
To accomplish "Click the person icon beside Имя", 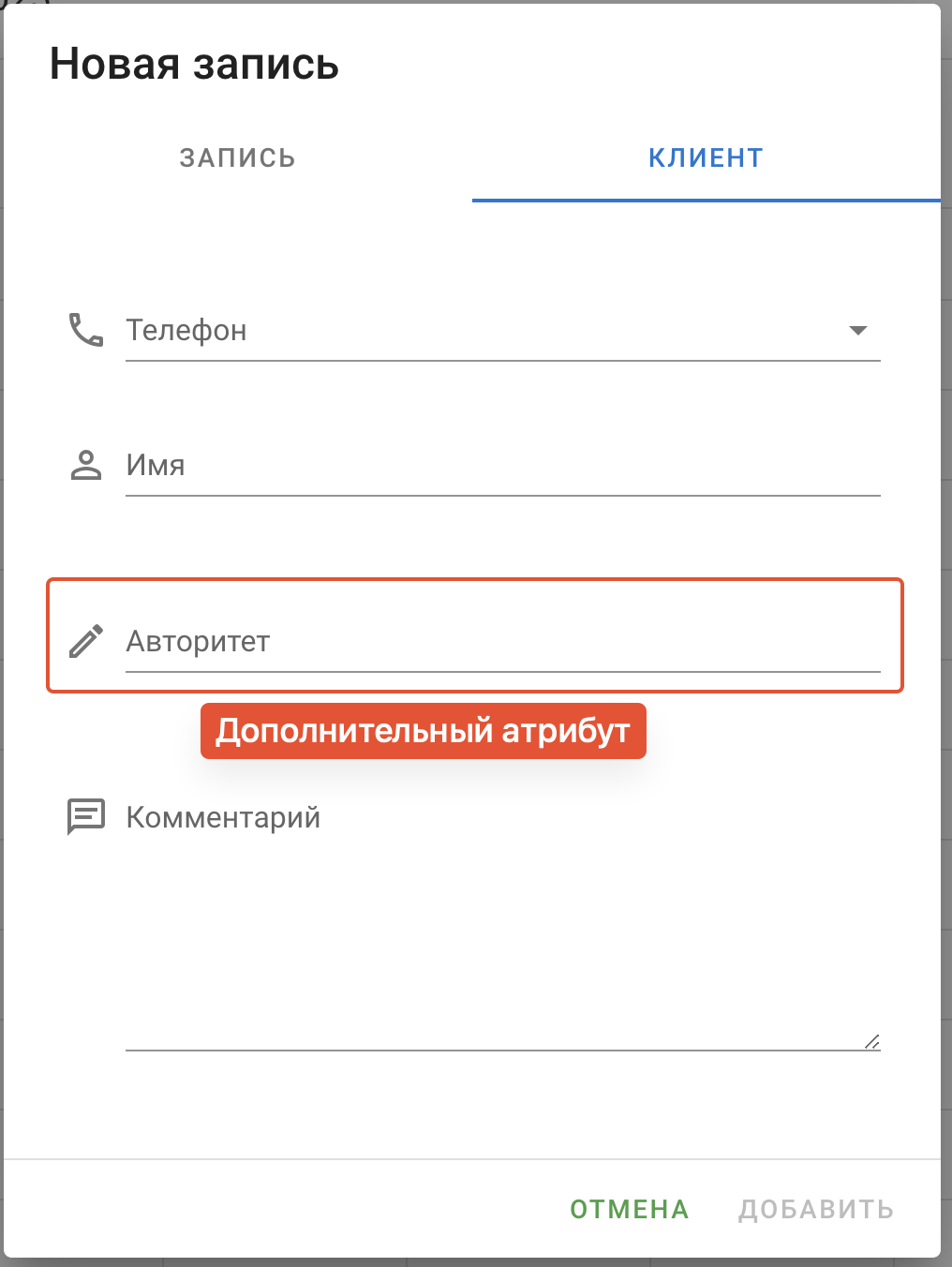I will 86,465.
